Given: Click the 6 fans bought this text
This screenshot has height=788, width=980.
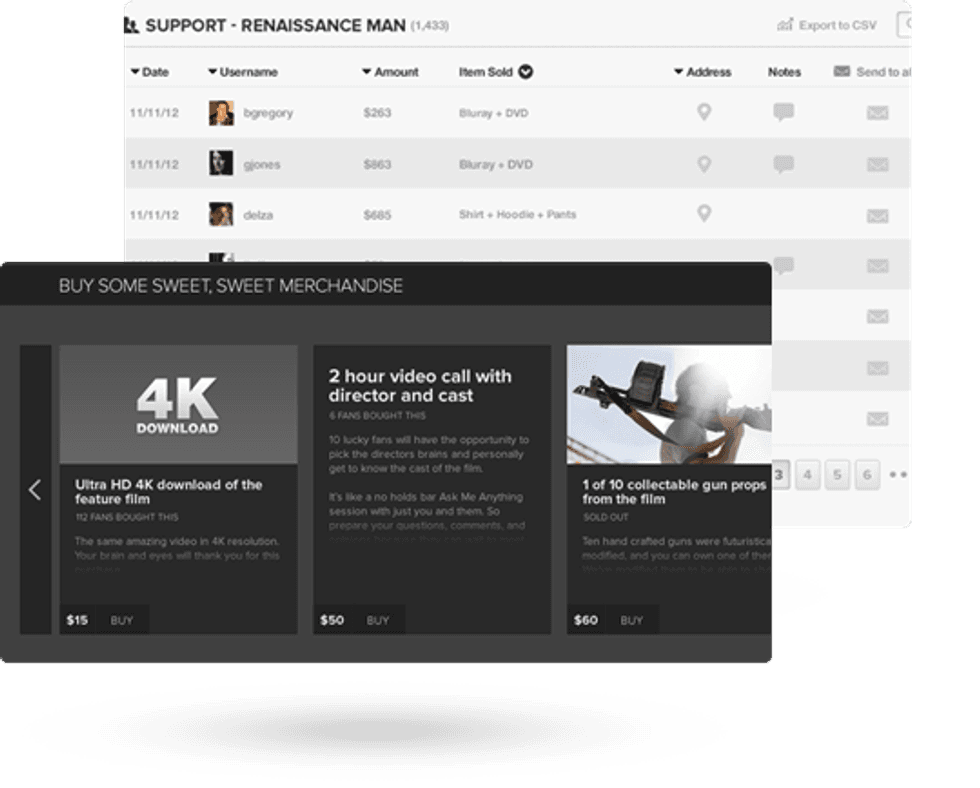Looking at the screenshot, I should click(377, 416).
